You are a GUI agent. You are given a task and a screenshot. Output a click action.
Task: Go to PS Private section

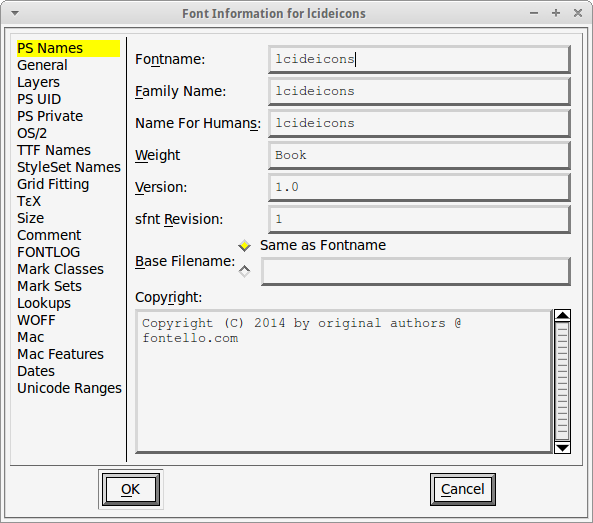pos(50,116)
